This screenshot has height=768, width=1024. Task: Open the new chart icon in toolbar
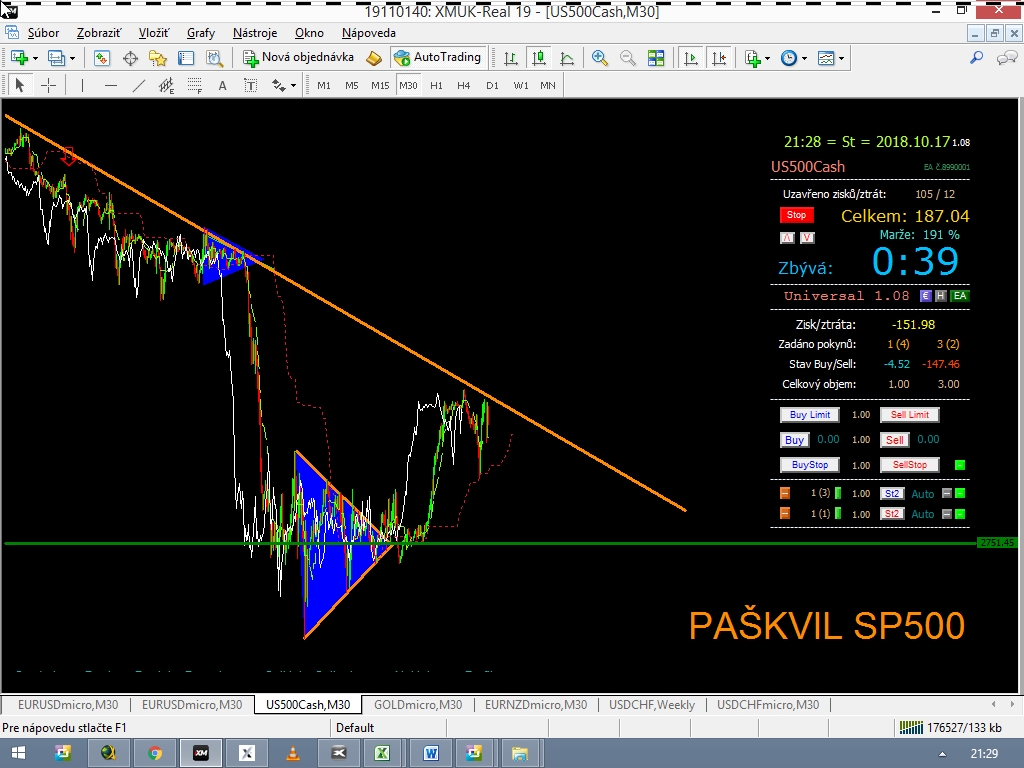tap(19, 58)
